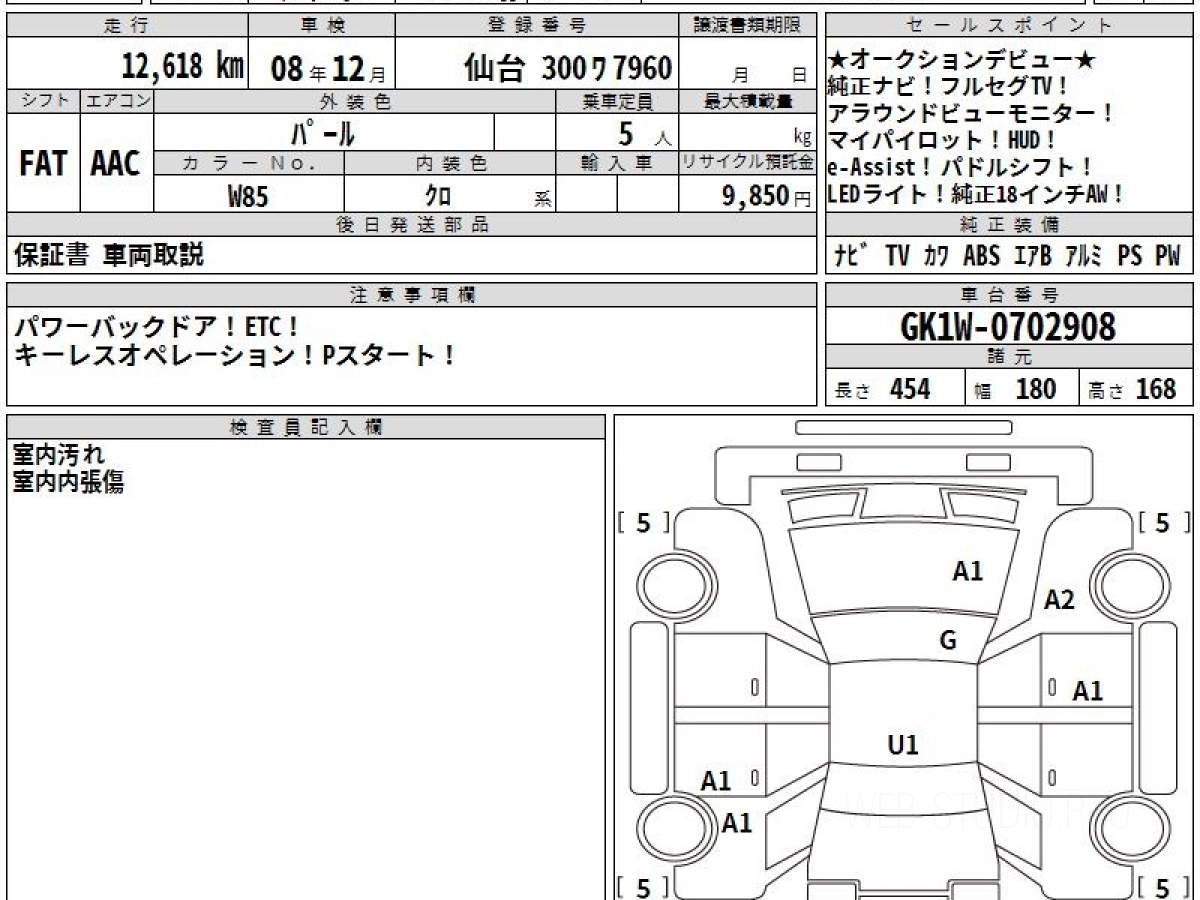Click the A1 scratch marker on the hood
The height and width of the screenshot is (900, 1200).
pyautogui.click(x=967, y=571)
